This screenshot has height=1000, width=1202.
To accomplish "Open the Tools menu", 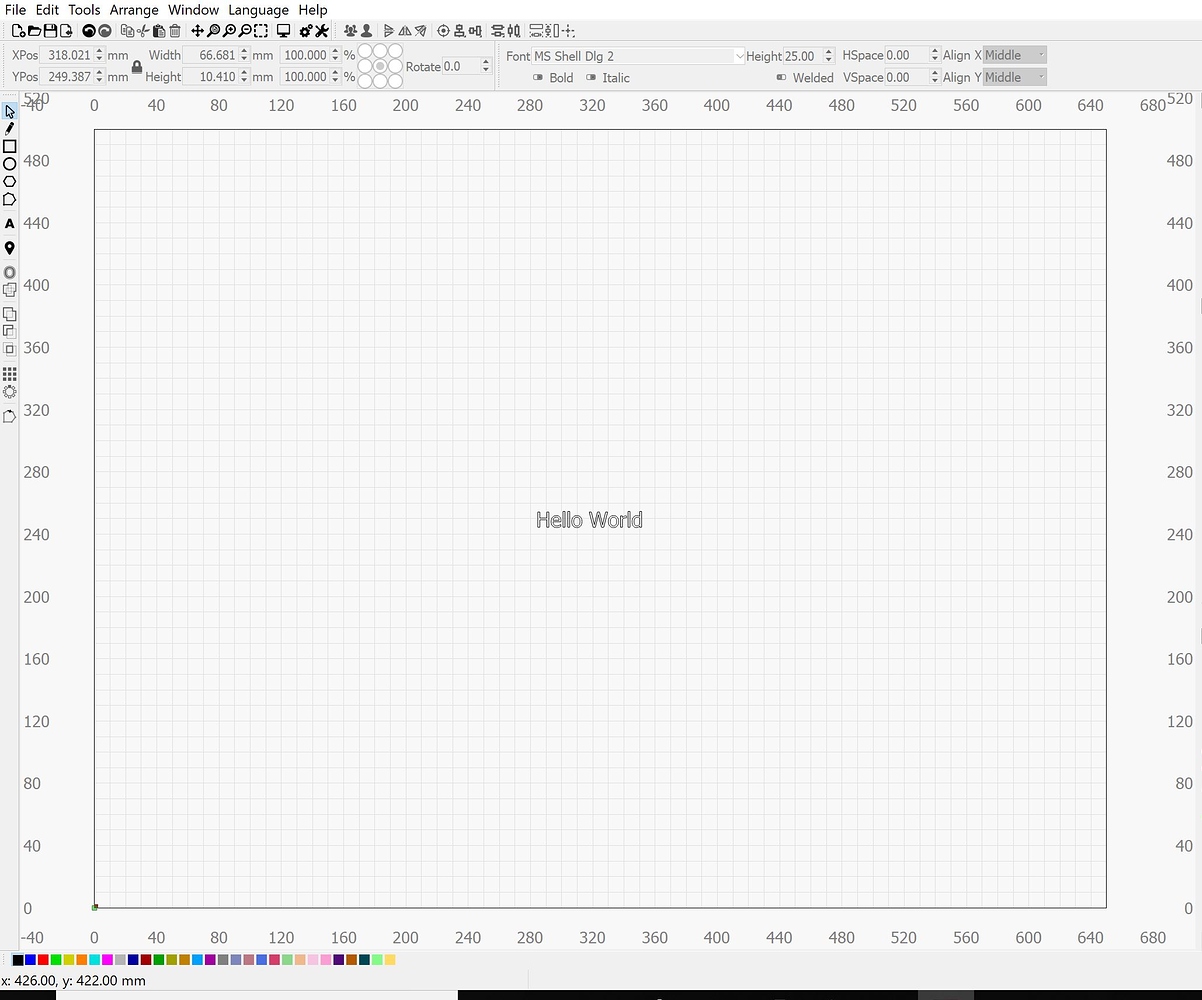I will [84, 10].
